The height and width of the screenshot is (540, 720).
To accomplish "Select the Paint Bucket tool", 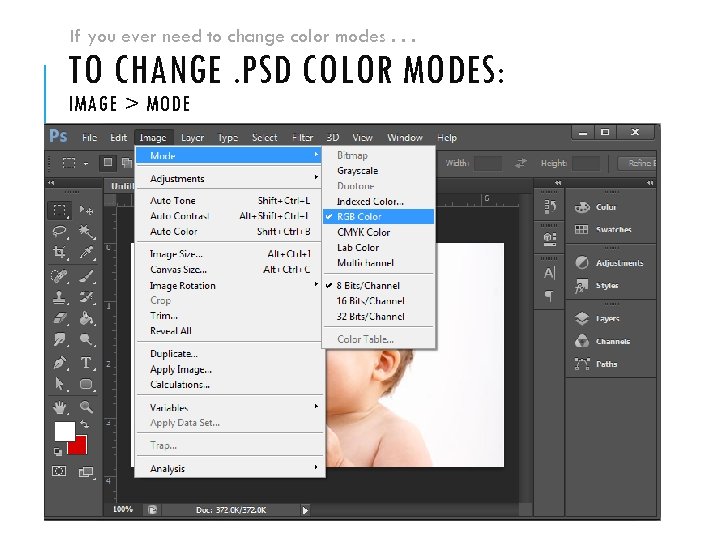I will coord(86,318).
